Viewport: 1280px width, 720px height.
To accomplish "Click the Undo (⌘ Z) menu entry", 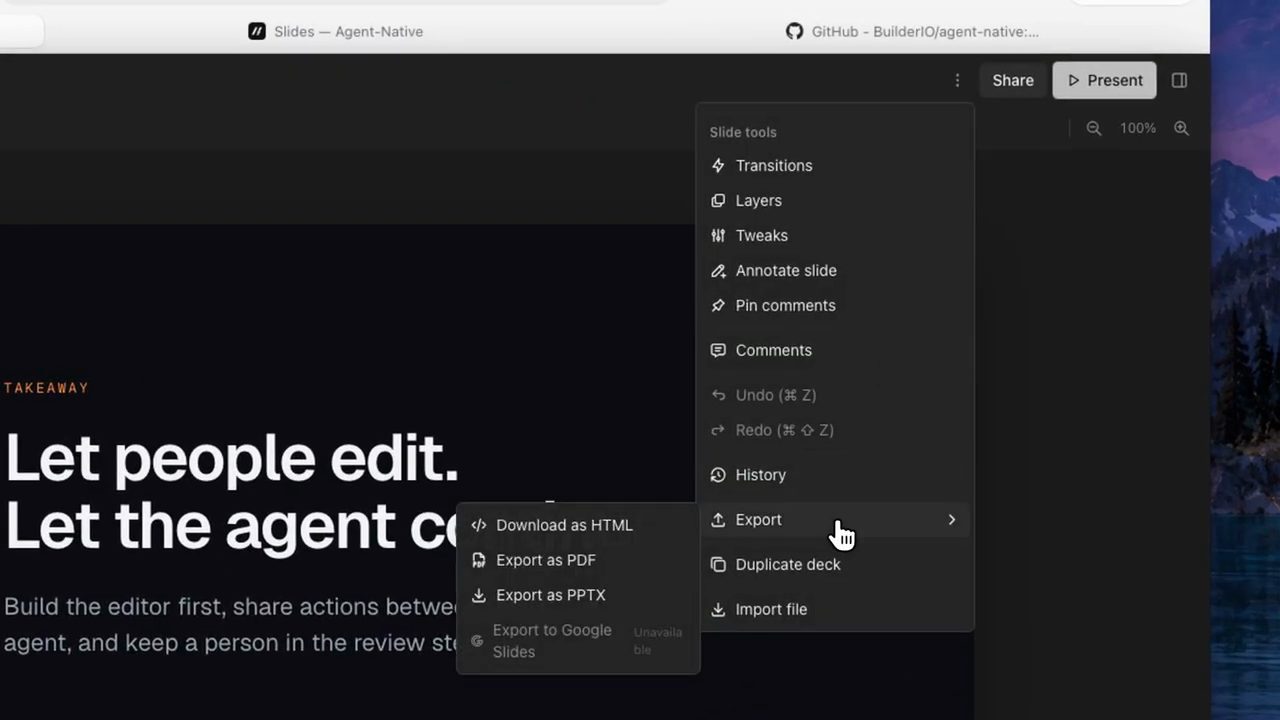I will [835, 395].
